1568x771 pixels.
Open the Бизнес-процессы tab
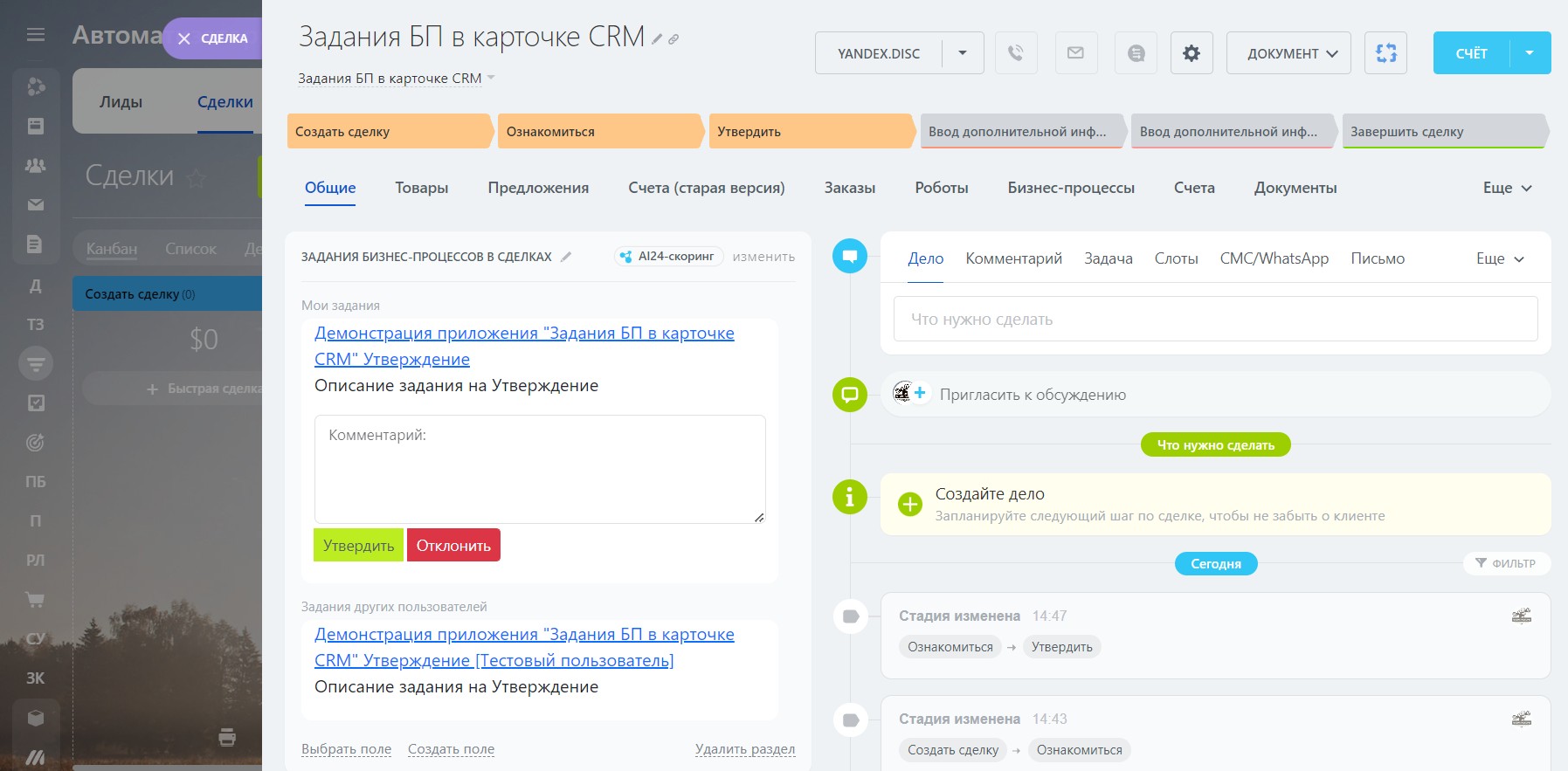click(x=1070, y=188)
